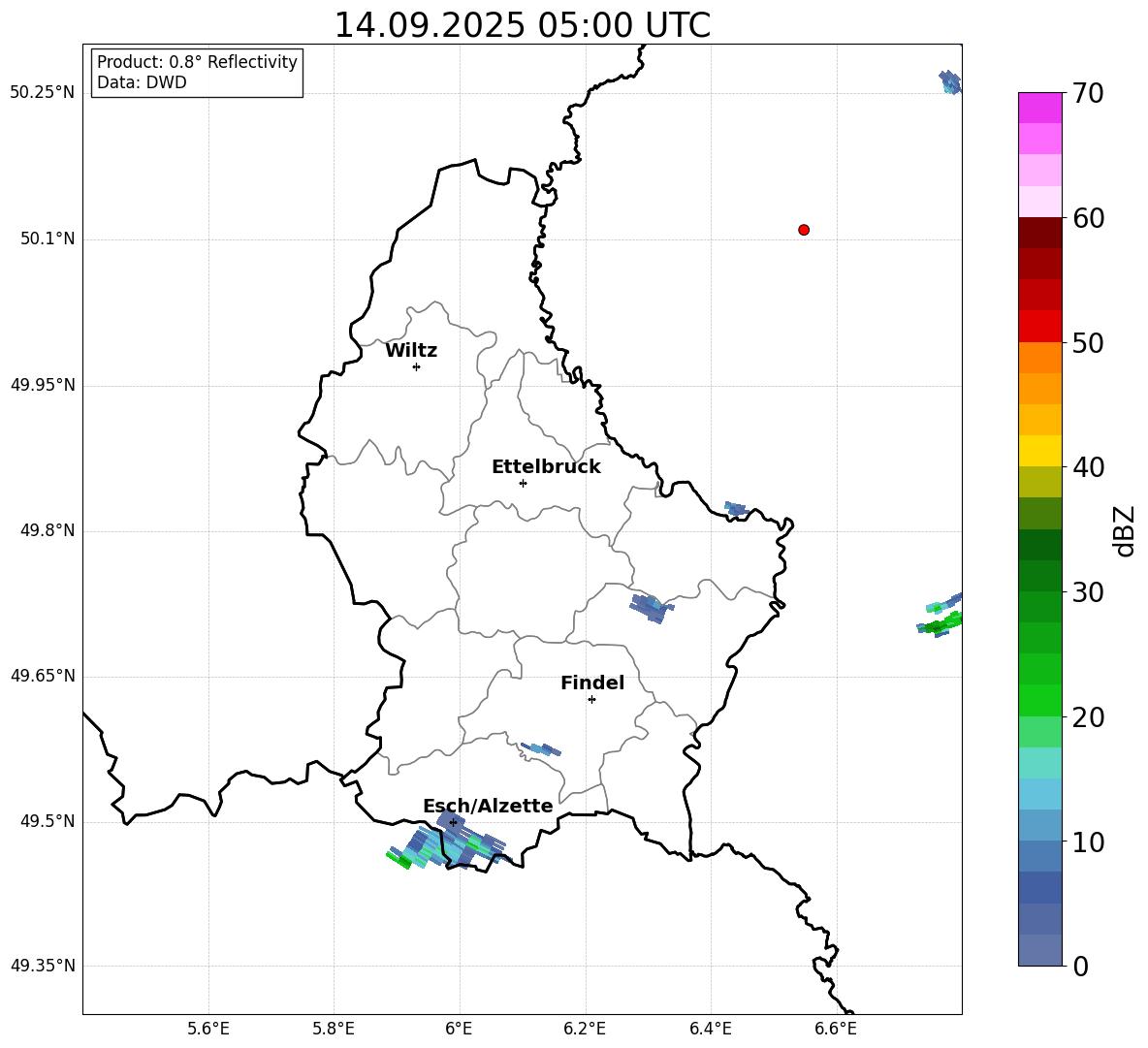Screen dimensions: 1148x1048
Task: Click the 60 tick label on colorbar
Action: tap(1087, 218)
